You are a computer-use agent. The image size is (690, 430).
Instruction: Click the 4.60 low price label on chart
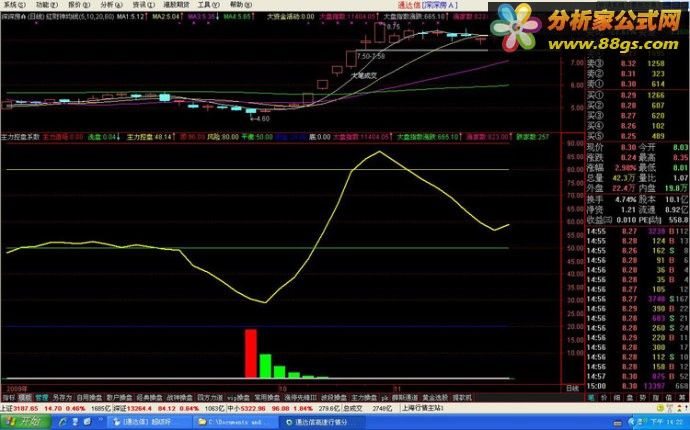[262, 118]
